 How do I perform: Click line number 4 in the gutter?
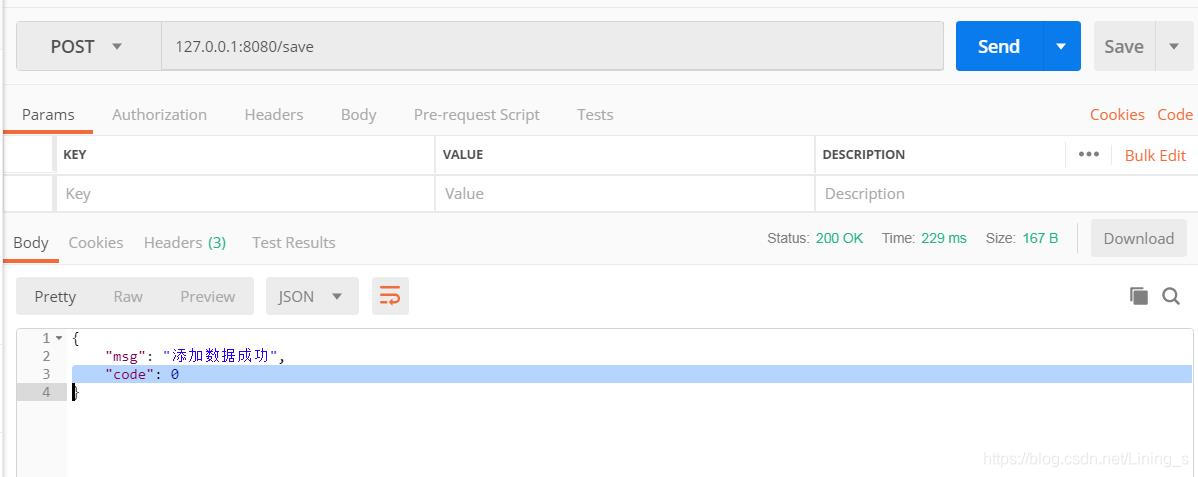(x=47, y=392)
